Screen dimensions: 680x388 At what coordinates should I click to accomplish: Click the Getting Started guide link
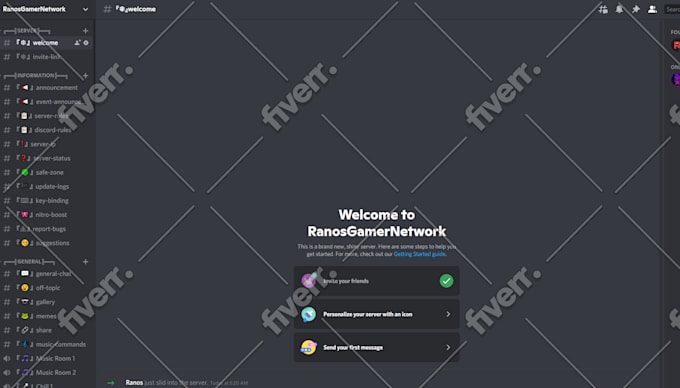pos(419,254)
